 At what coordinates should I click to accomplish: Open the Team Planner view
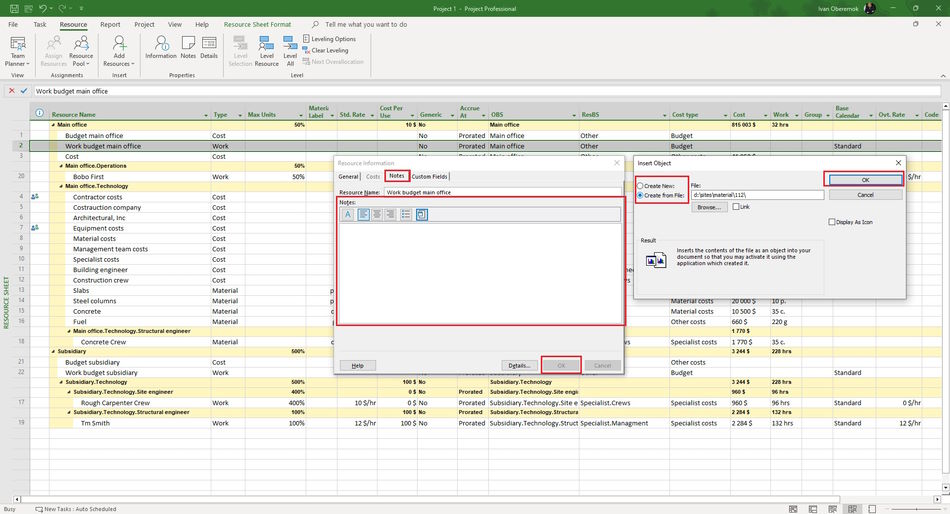click(x=18, y=51)
